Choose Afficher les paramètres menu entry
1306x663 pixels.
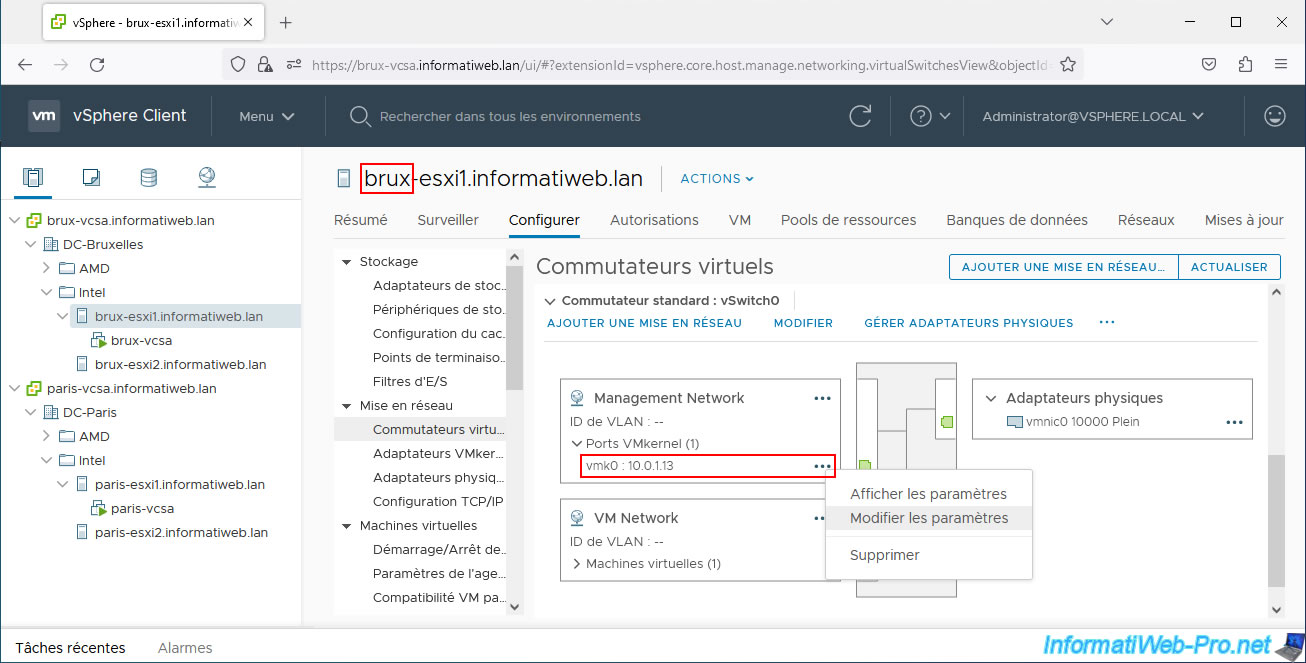(929, 494)
